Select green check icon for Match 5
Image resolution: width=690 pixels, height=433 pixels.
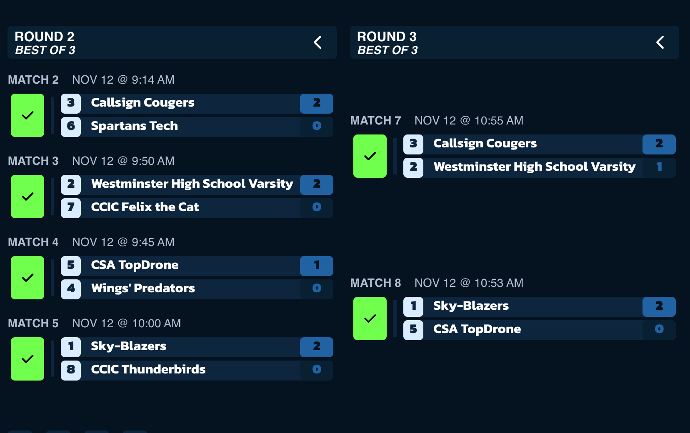click(27, 359)
